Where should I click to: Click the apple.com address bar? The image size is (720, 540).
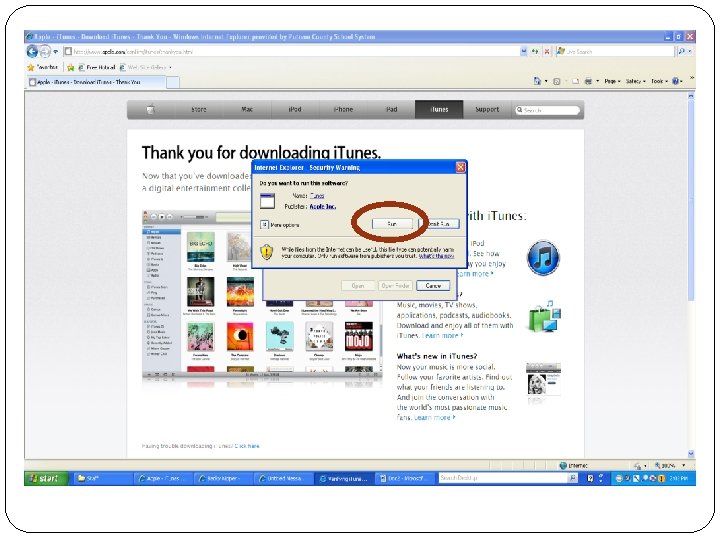(x=294, y=52)
